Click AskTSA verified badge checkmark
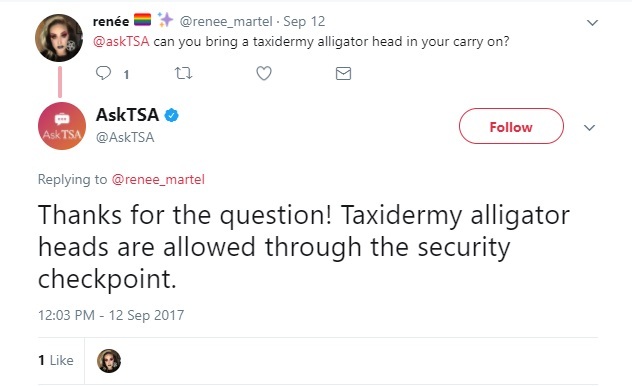This screenshot has height=386, width=632. click(x=172, y=115)
